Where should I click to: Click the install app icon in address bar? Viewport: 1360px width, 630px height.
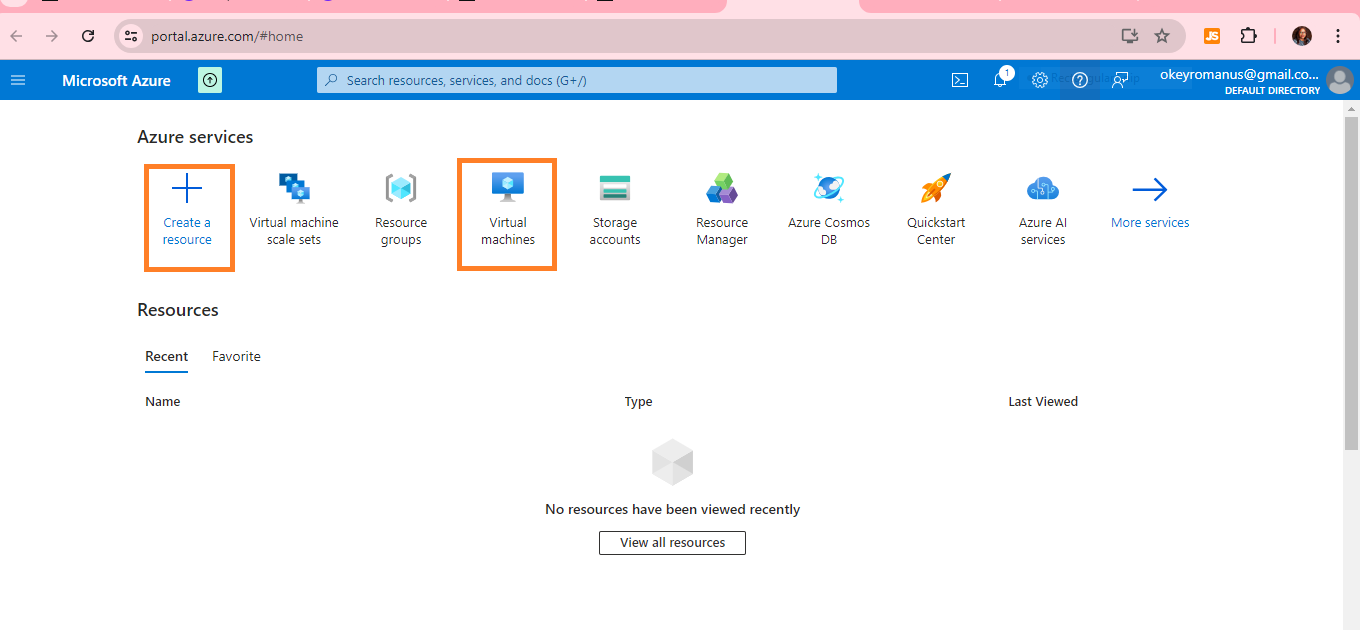click(1130, 36)
